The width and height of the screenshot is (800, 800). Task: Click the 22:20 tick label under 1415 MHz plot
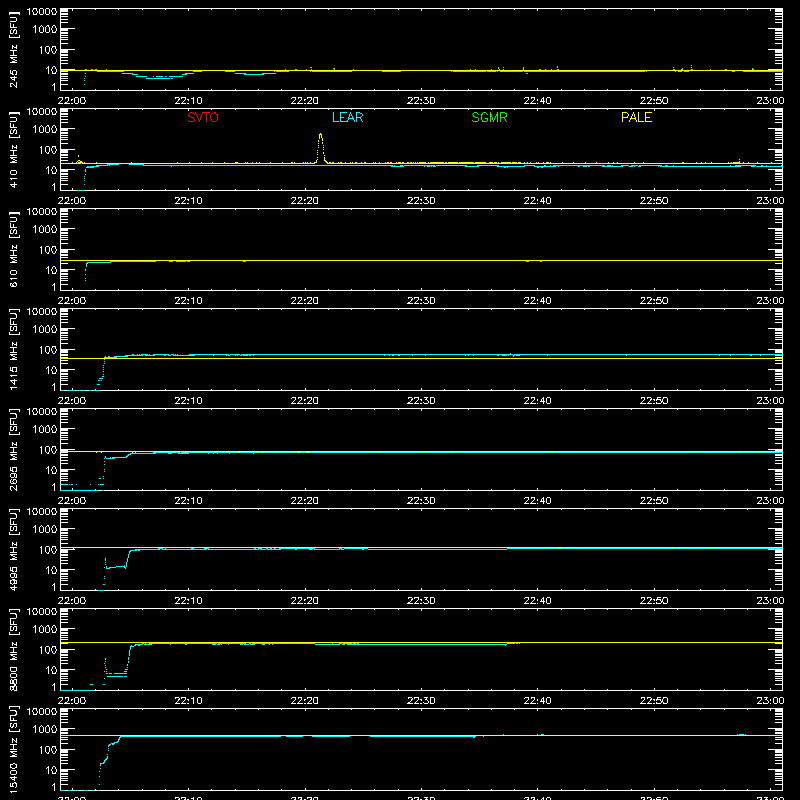pyautogui.click(x=305, y=401)
